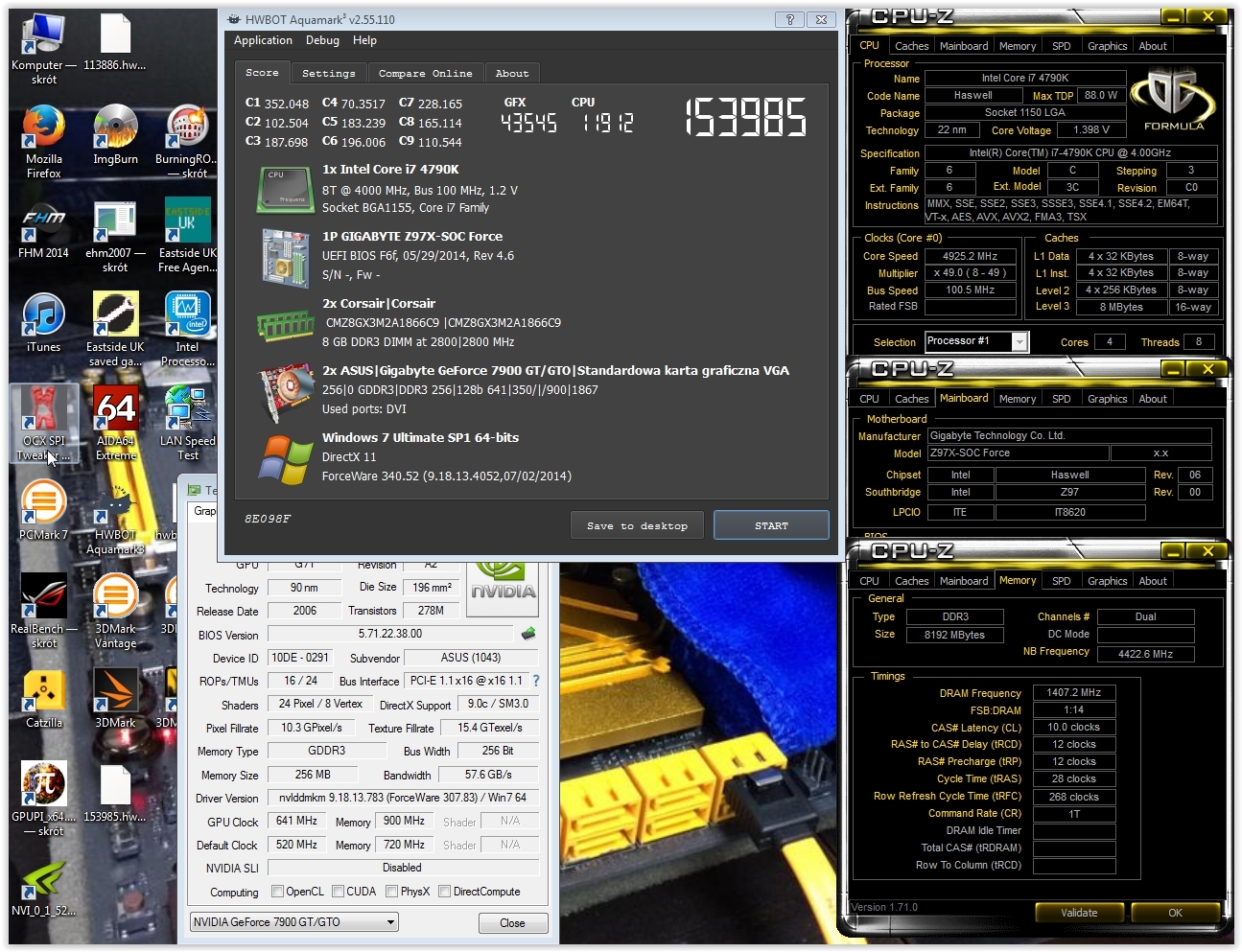Open About tab in Aquamark

pyautogui.click(x=512, y=73)
